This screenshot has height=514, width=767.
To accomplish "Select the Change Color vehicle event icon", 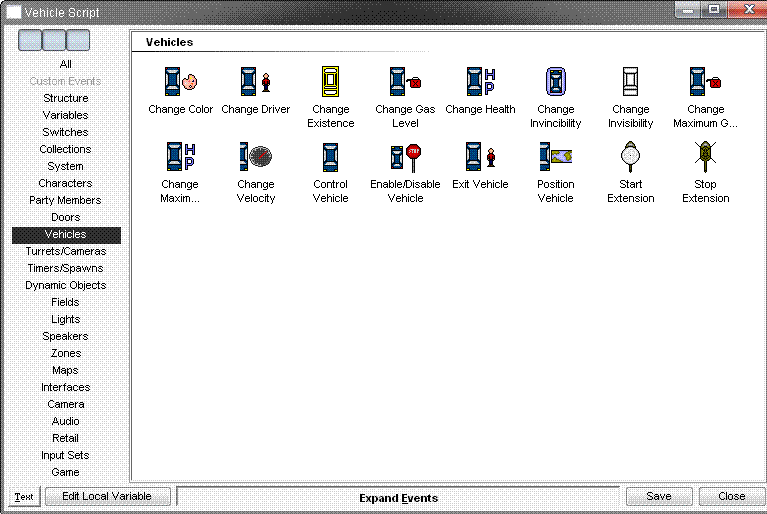I will point(180,82).
